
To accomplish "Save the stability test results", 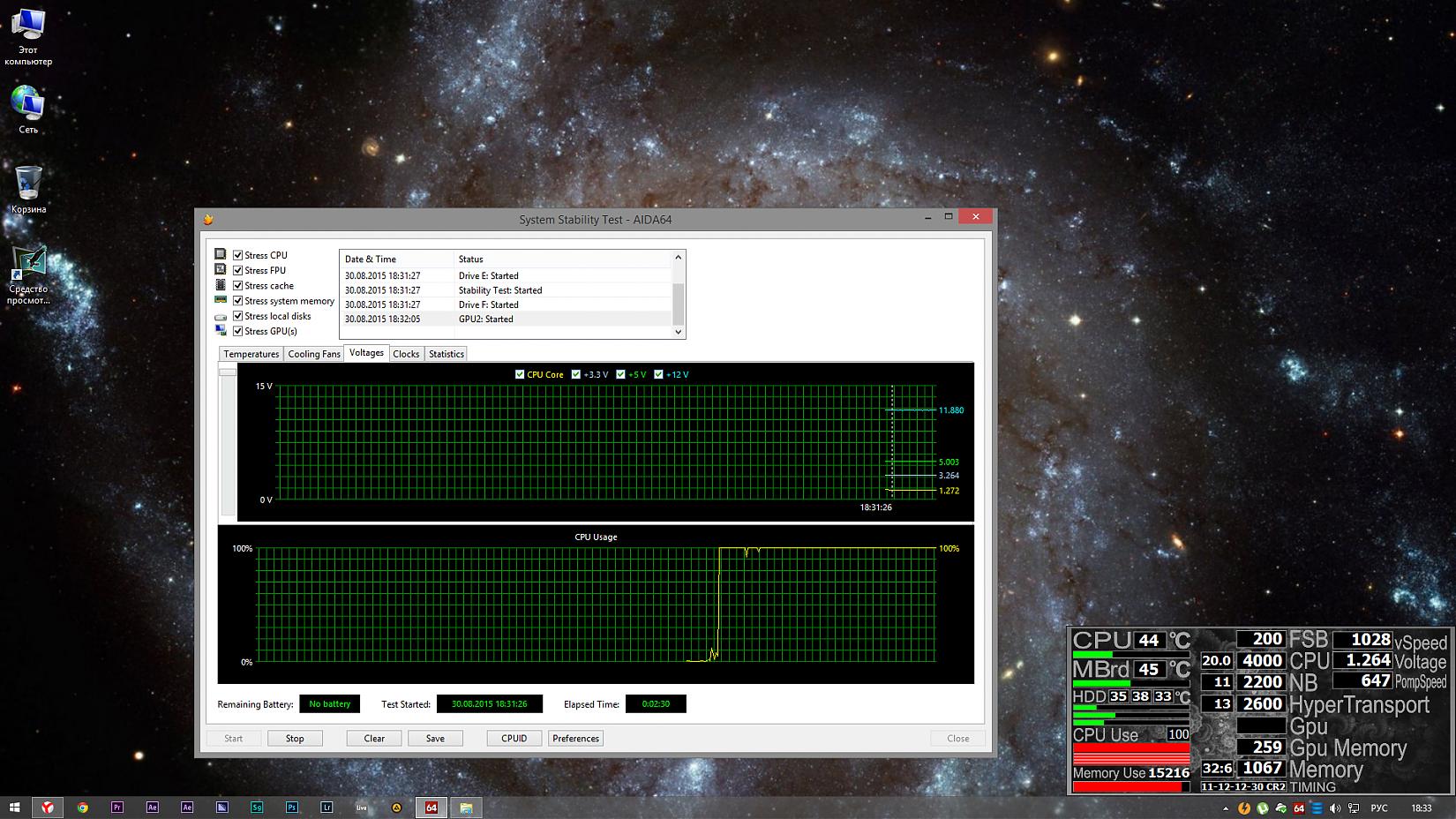I will tap(435, 739).
